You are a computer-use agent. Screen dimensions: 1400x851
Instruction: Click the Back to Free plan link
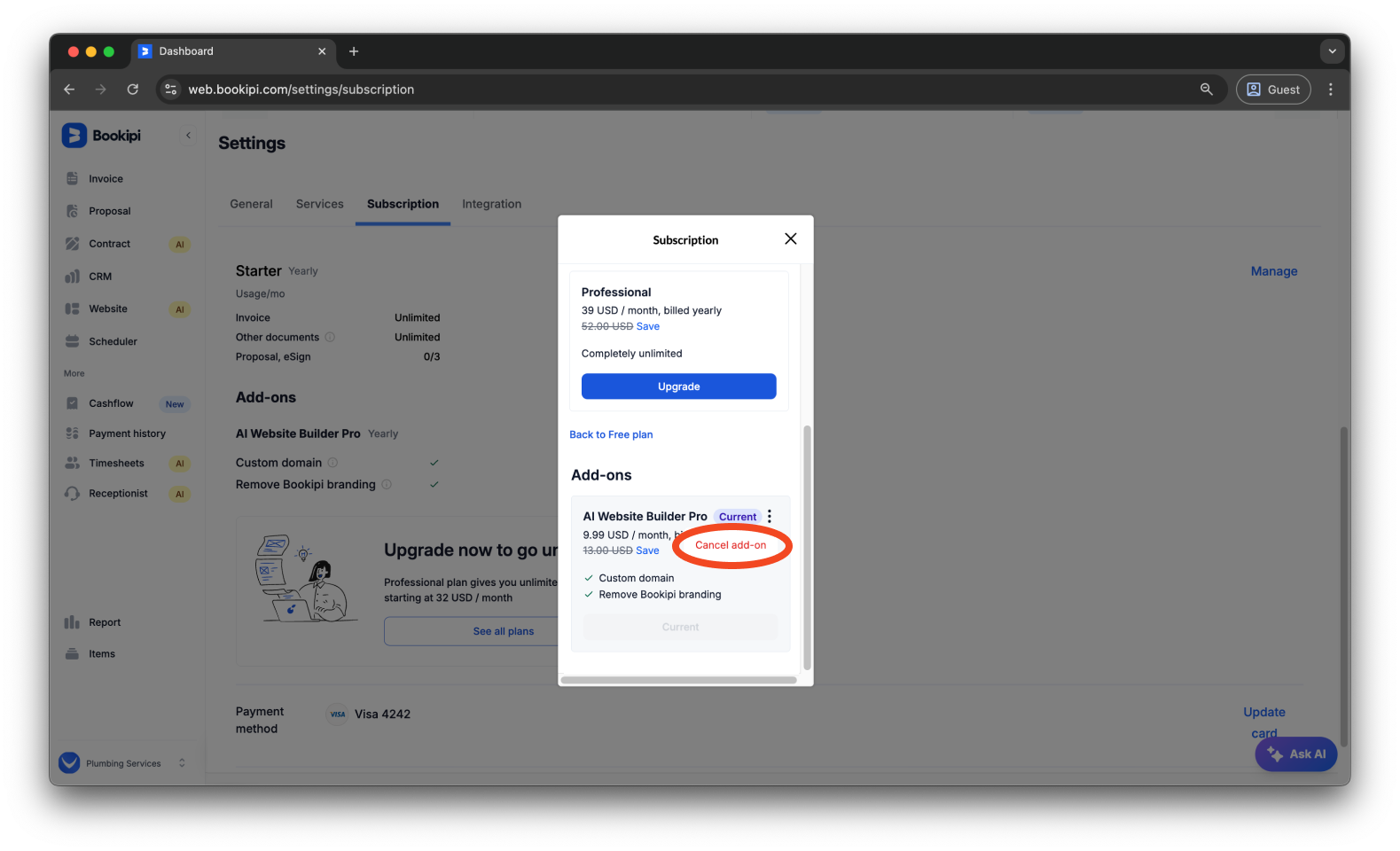[611, 434]
